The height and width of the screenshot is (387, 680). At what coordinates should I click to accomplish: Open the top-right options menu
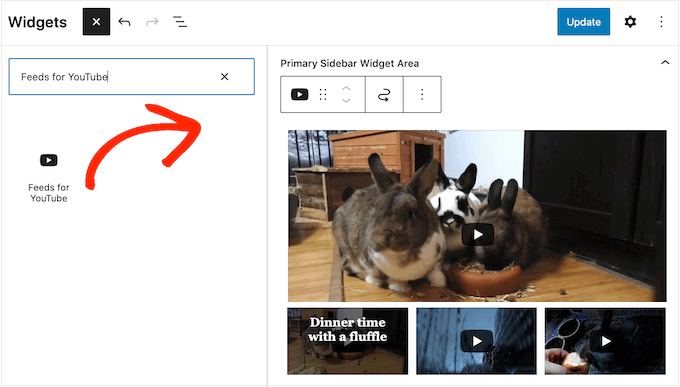point(661,22)
